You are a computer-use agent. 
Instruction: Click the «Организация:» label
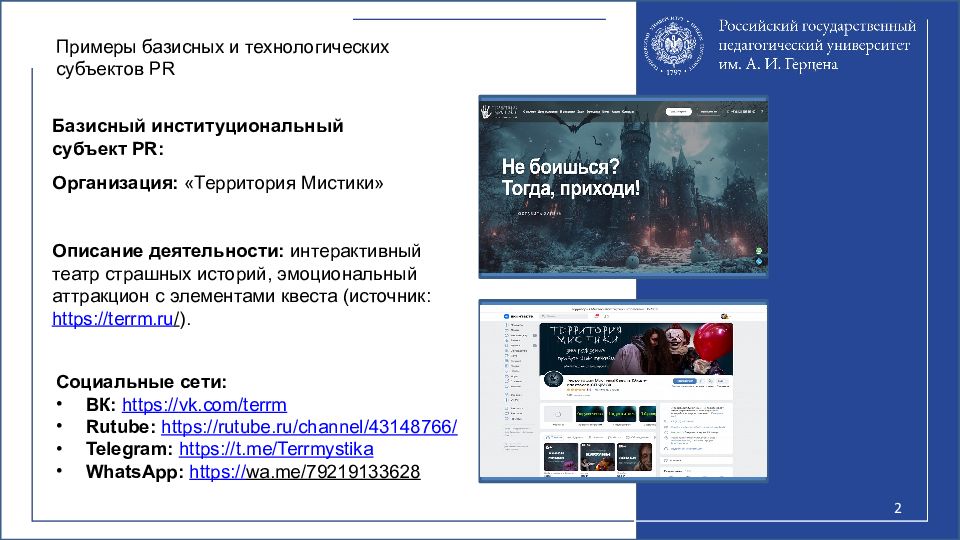tap(115, 183)
